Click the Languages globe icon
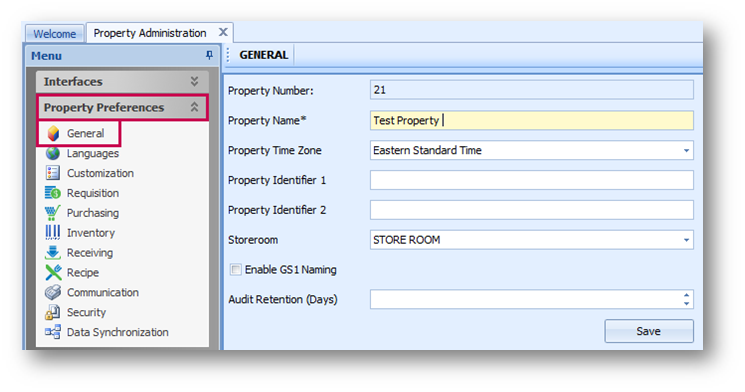 click(x=53, y=153)
